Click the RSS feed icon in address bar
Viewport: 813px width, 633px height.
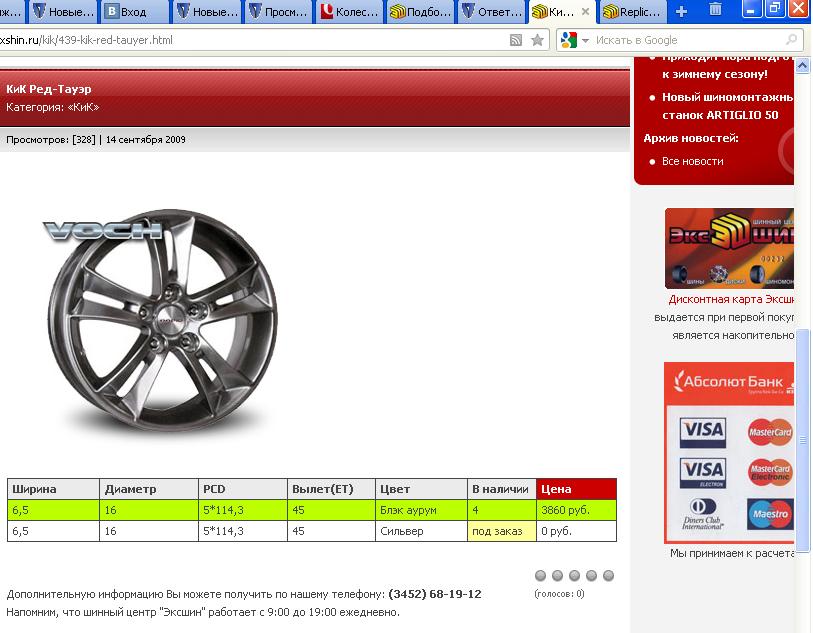click(516, 40)
